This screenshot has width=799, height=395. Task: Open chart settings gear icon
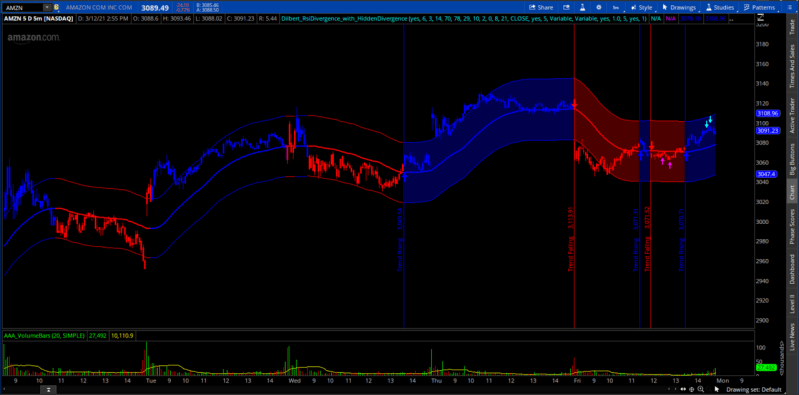point(599,8)
